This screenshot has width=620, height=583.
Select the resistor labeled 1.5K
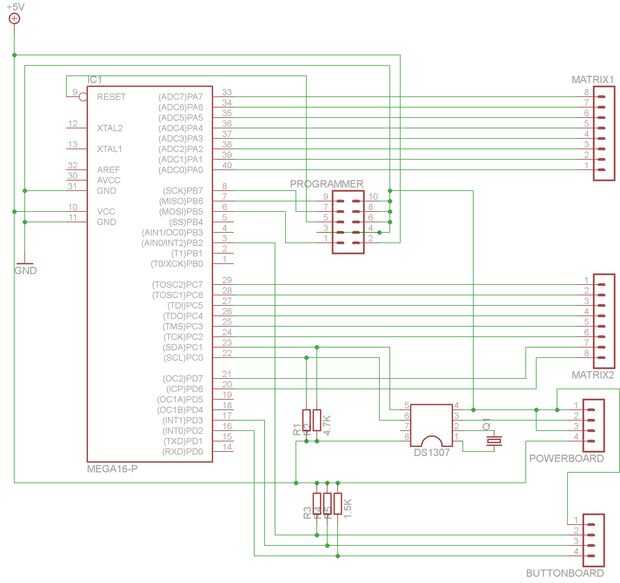pyautogui.click(x=338, y=504)
